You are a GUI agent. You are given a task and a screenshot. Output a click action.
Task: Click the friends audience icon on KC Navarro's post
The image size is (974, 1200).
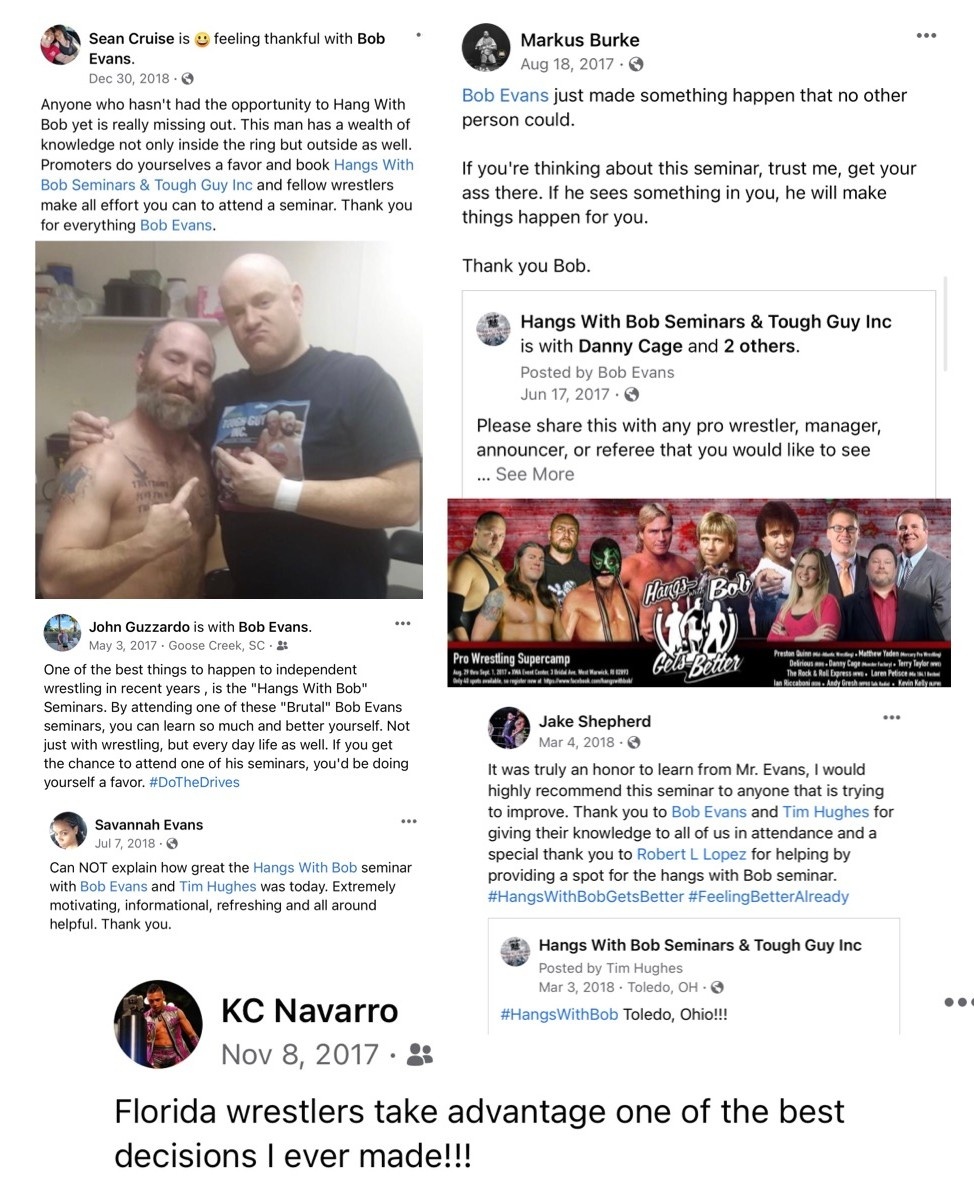coord(421,1054)
